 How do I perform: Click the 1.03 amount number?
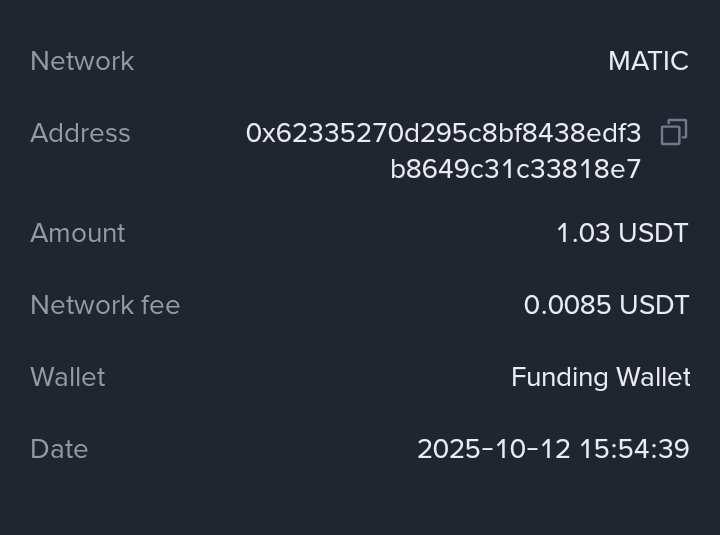tap(582, 233)
